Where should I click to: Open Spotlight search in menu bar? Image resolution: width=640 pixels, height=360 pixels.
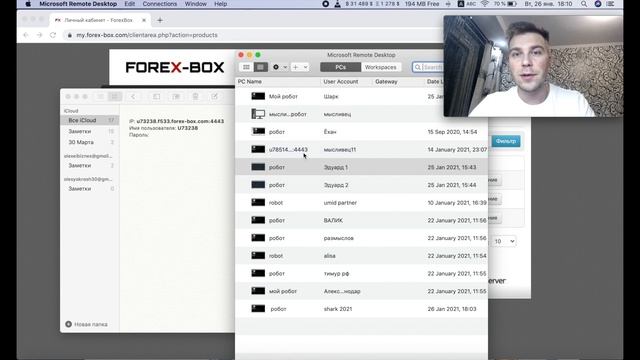(x=584, y=4)
